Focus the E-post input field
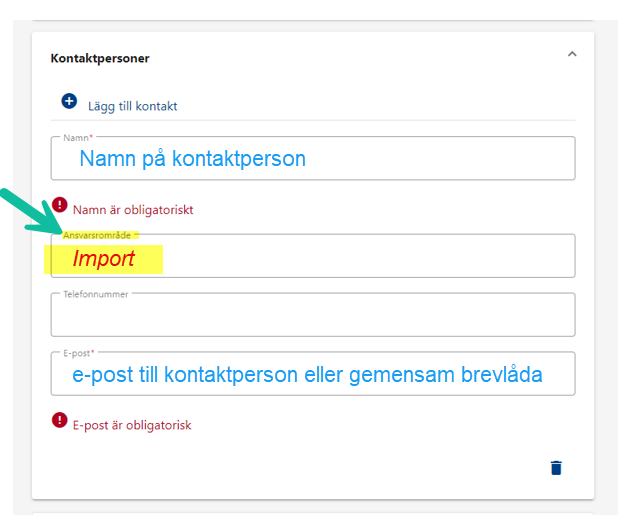The width and height of the screenshot is (618, 518). pos(313,374)
